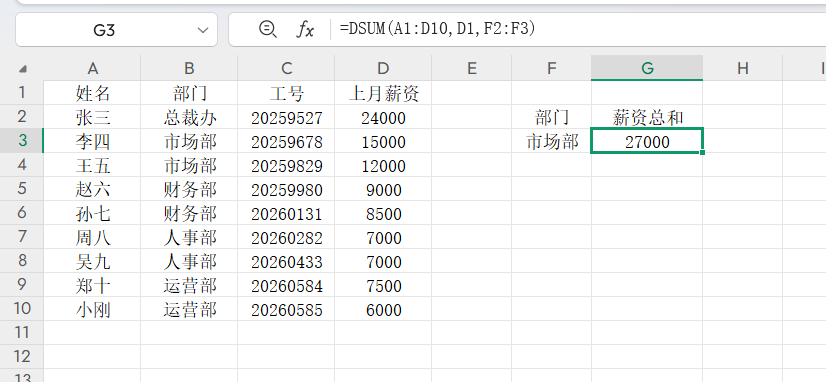This screenshot has width=826, height=382.
Task: Click cell containing 20260131
Action: pyautogui.click(x=286, y=213)
